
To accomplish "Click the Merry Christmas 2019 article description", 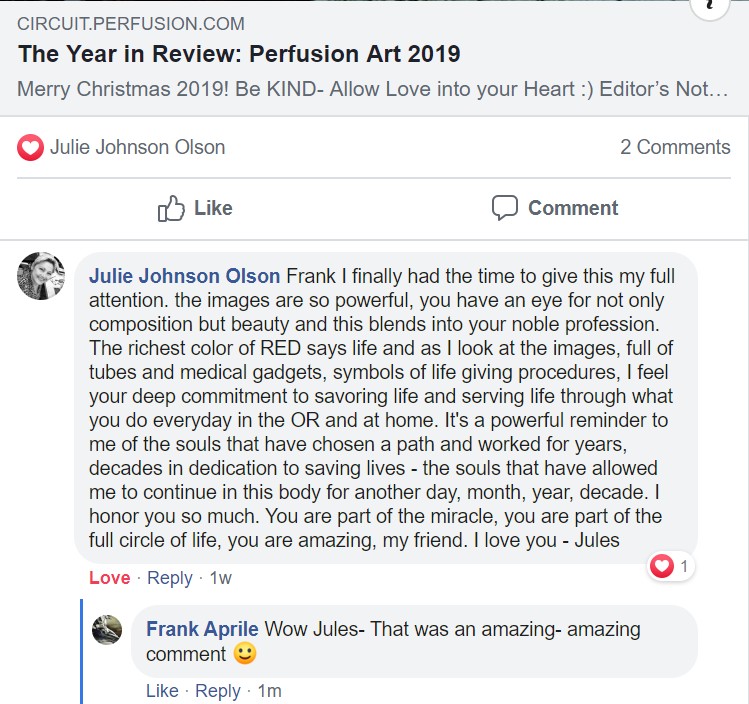I will pos(372,88).
